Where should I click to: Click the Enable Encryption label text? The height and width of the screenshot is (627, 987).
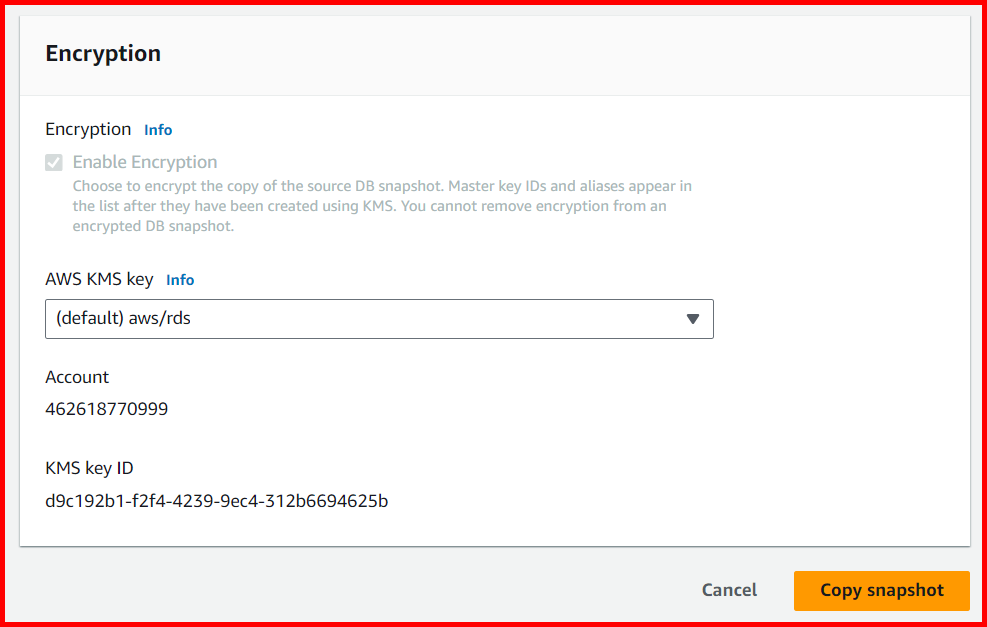144,161
